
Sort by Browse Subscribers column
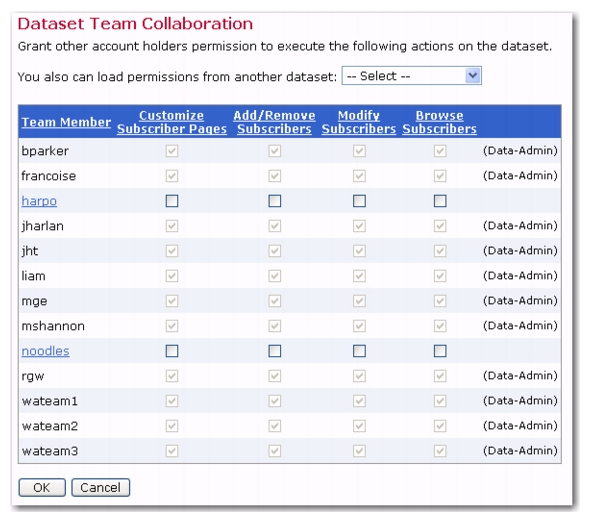pos(439,122)
